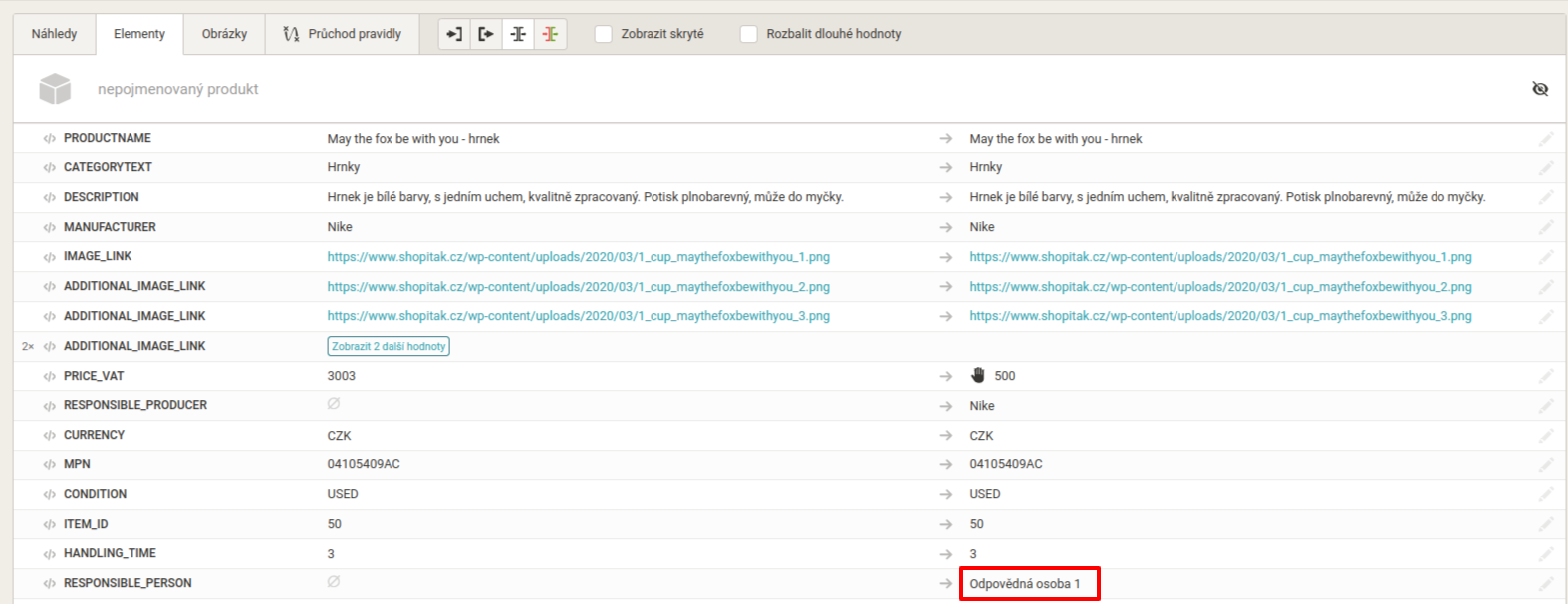Click the black column-split toolbar icon
1568x604 pixels.
tap(518, 34)
